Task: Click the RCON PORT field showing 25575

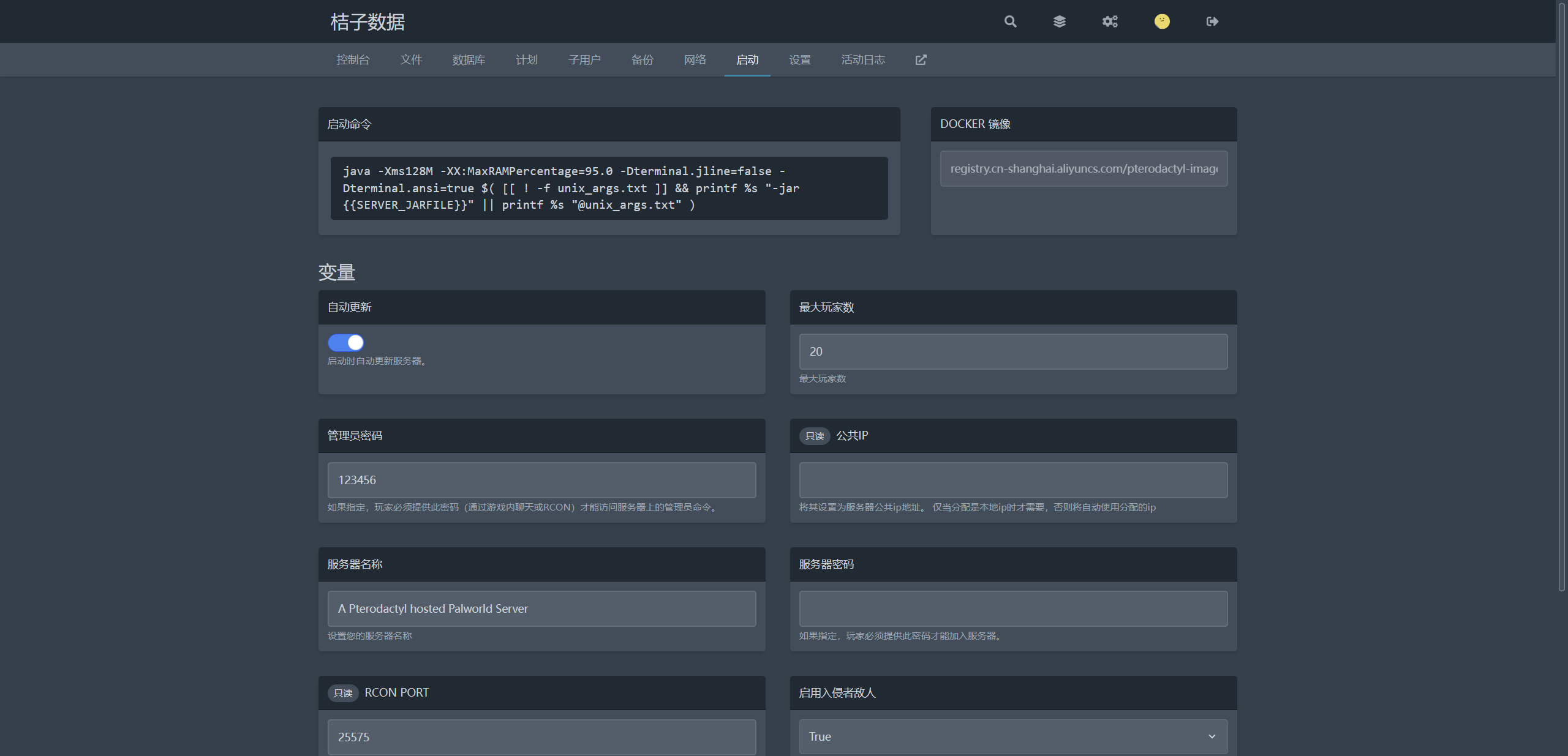Action: coord(541,737)
